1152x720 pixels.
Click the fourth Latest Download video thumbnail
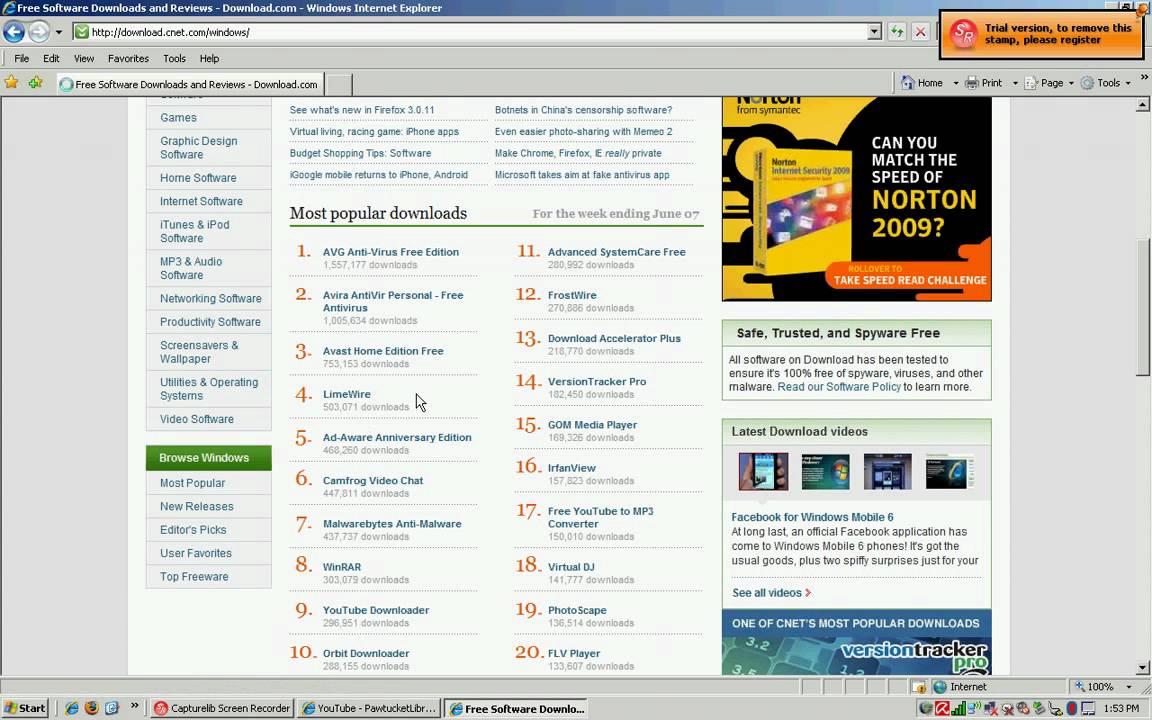pos(950,471)
